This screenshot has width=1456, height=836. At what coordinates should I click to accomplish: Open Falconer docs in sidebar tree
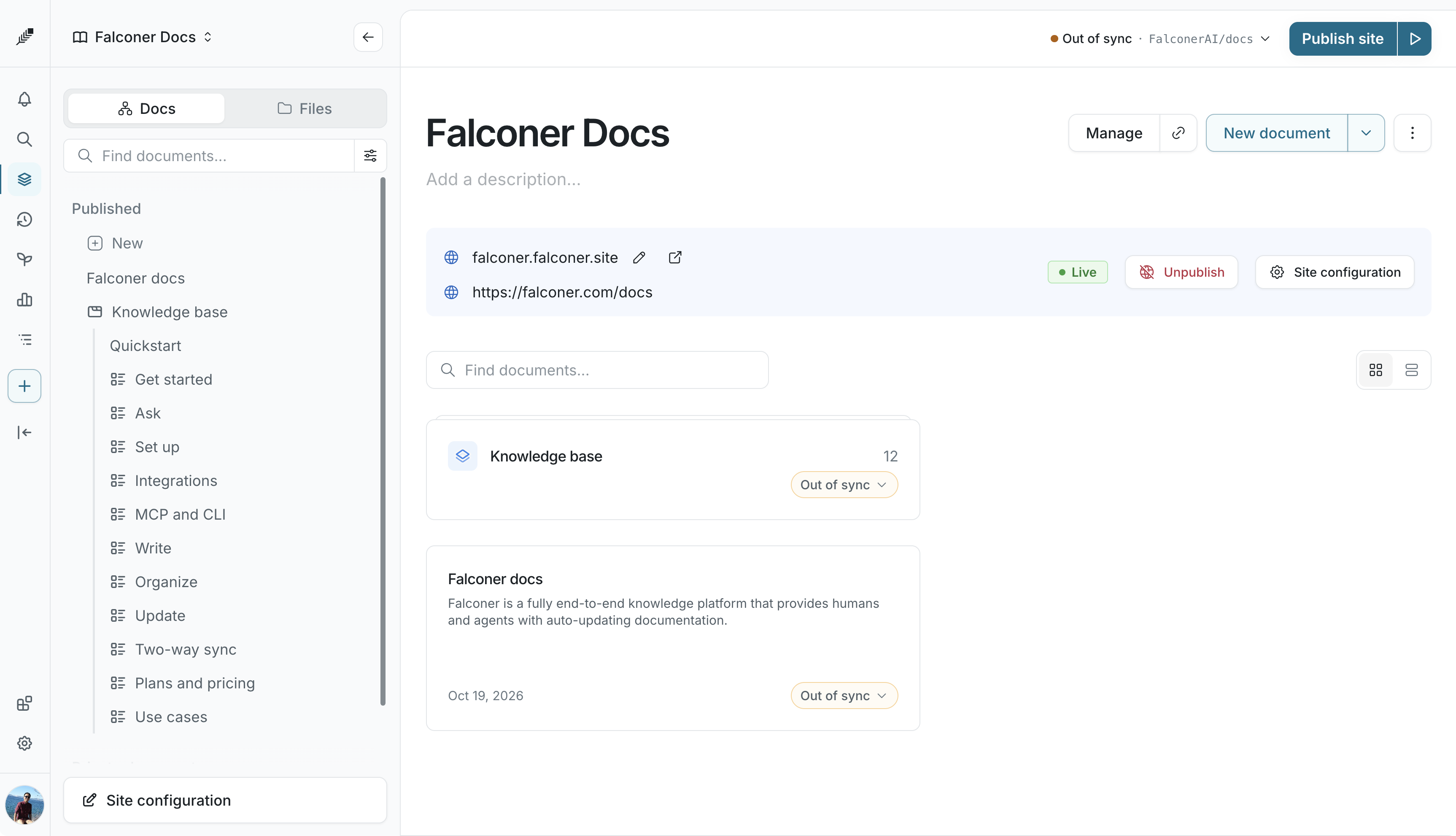135,278
